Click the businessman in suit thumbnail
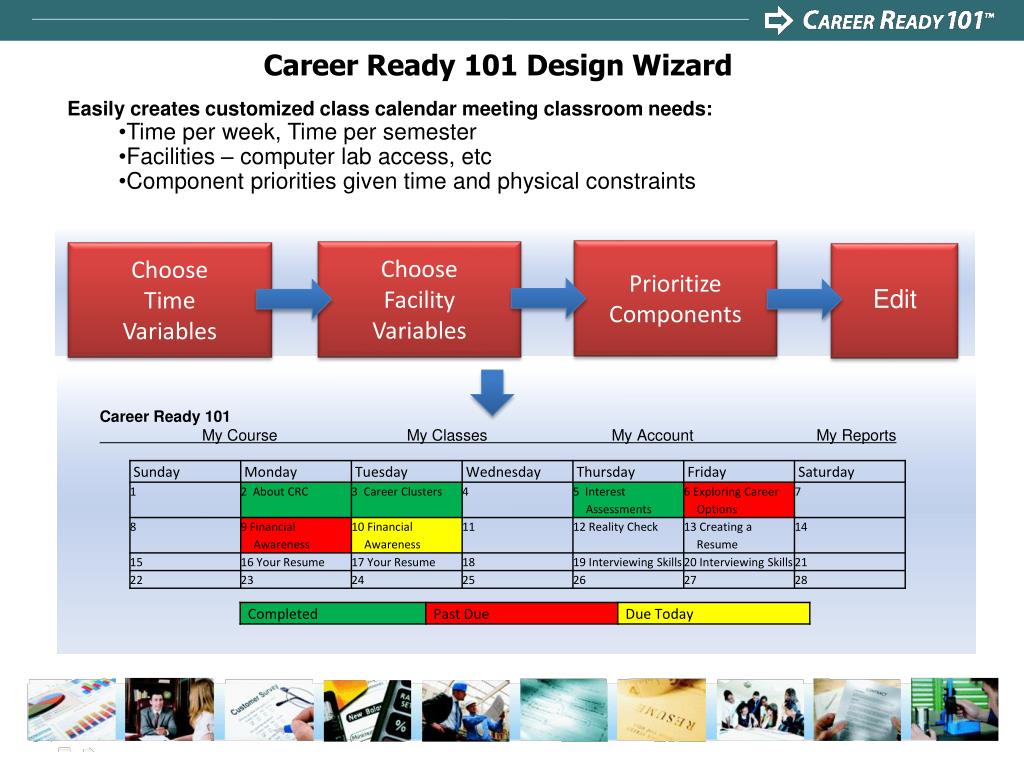 pos(170,710)
